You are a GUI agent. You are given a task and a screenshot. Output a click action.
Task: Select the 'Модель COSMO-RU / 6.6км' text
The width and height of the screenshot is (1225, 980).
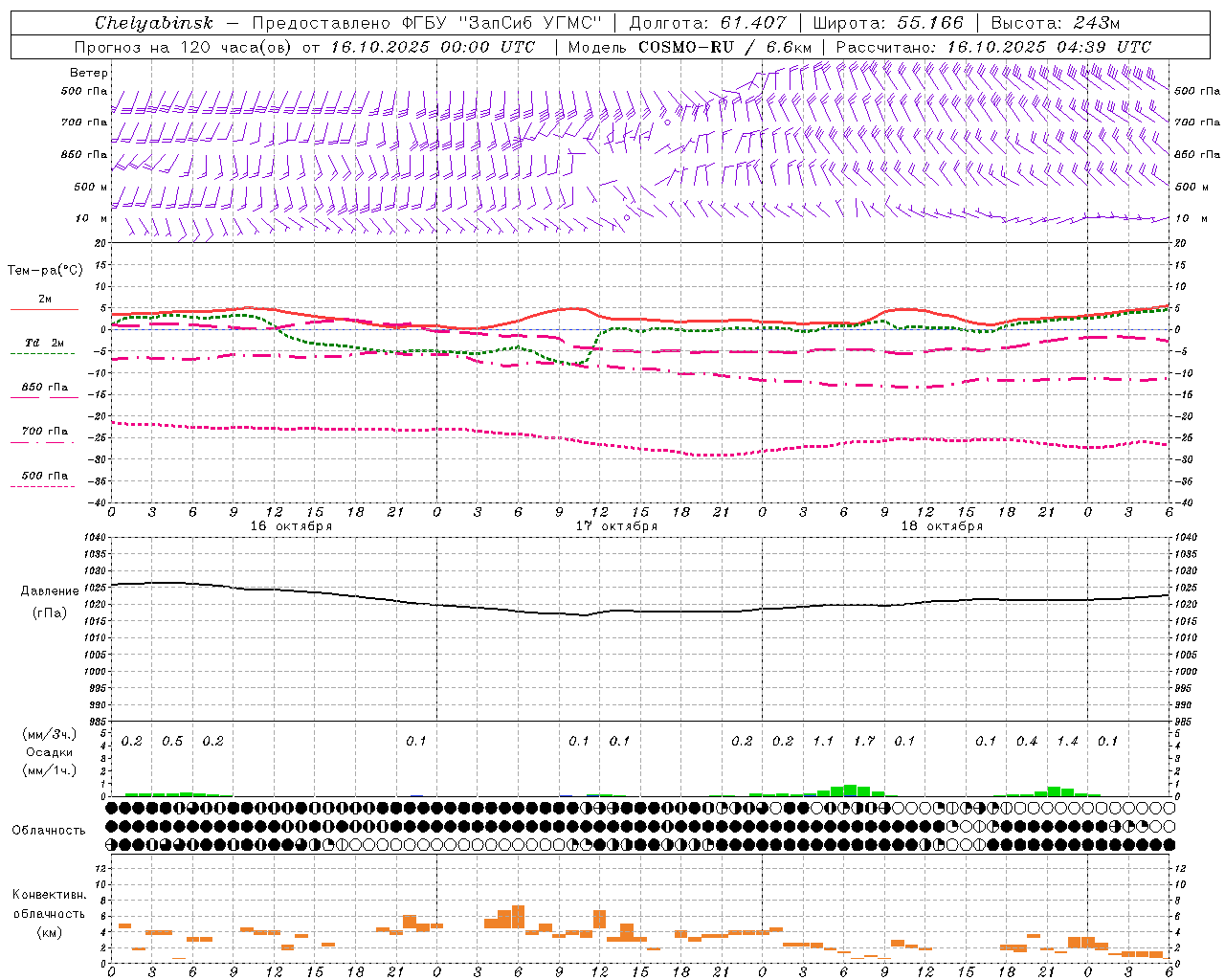click(x=690, y=47)
